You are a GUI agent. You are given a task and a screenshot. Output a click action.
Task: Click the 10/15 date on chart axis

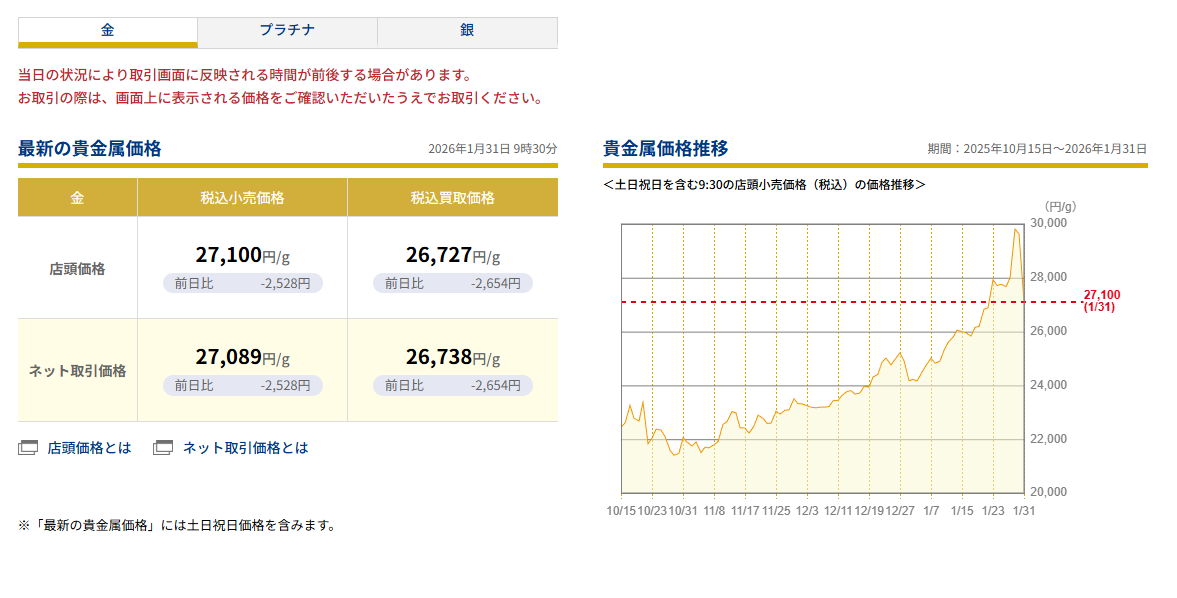(x=621, y=510)
